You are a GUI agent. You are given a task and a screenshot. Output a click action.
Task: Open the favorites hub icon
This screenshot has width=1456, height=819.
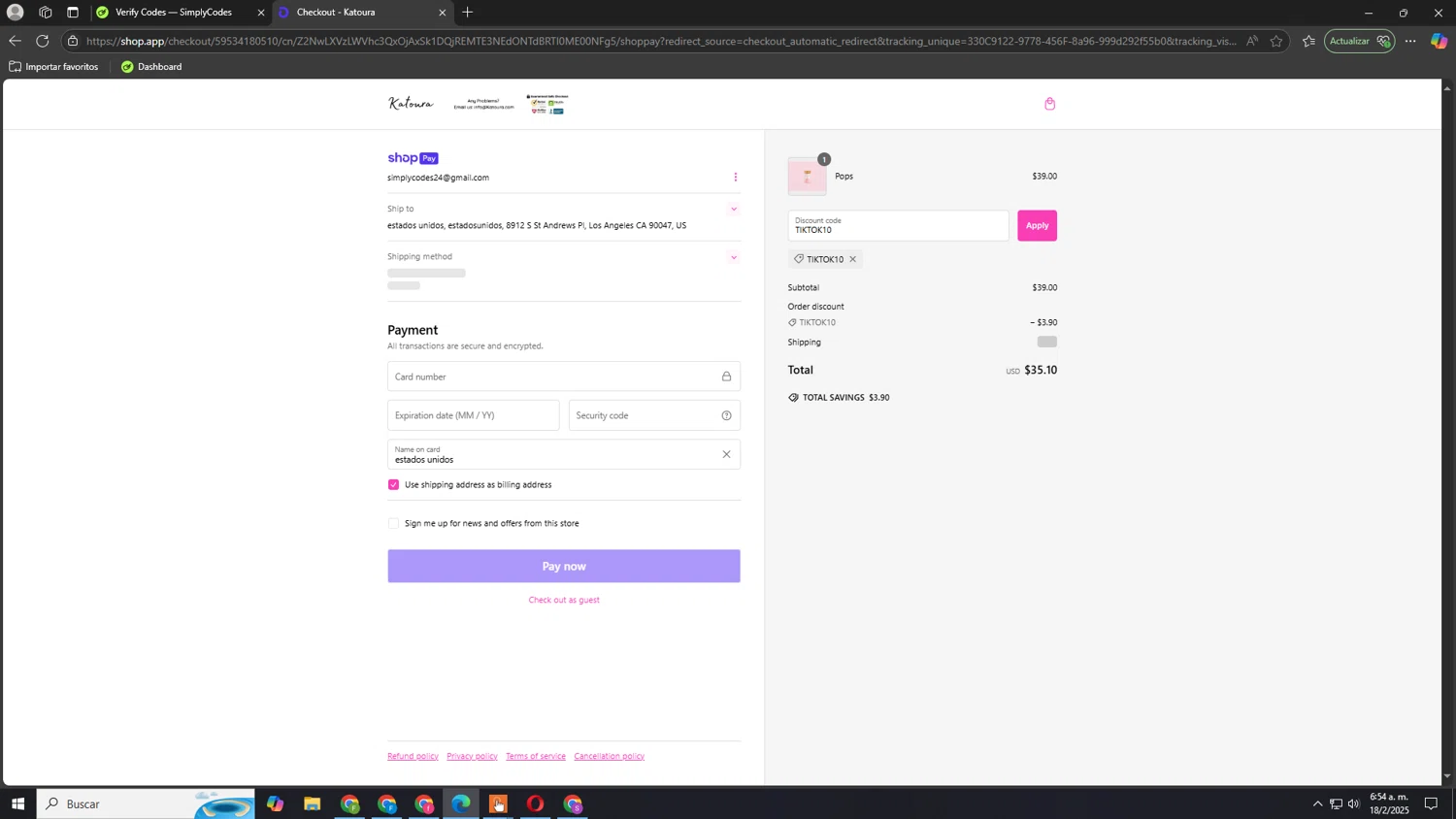click(1307, 41)
